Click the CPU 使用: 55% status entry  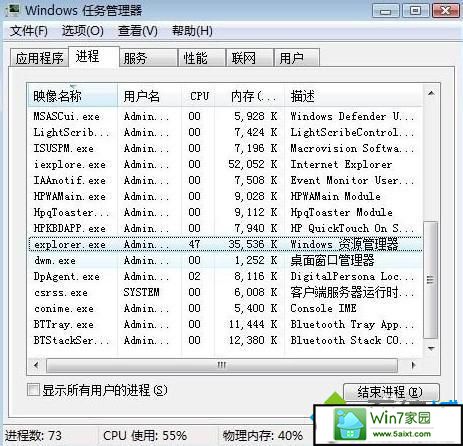point(145,435)
